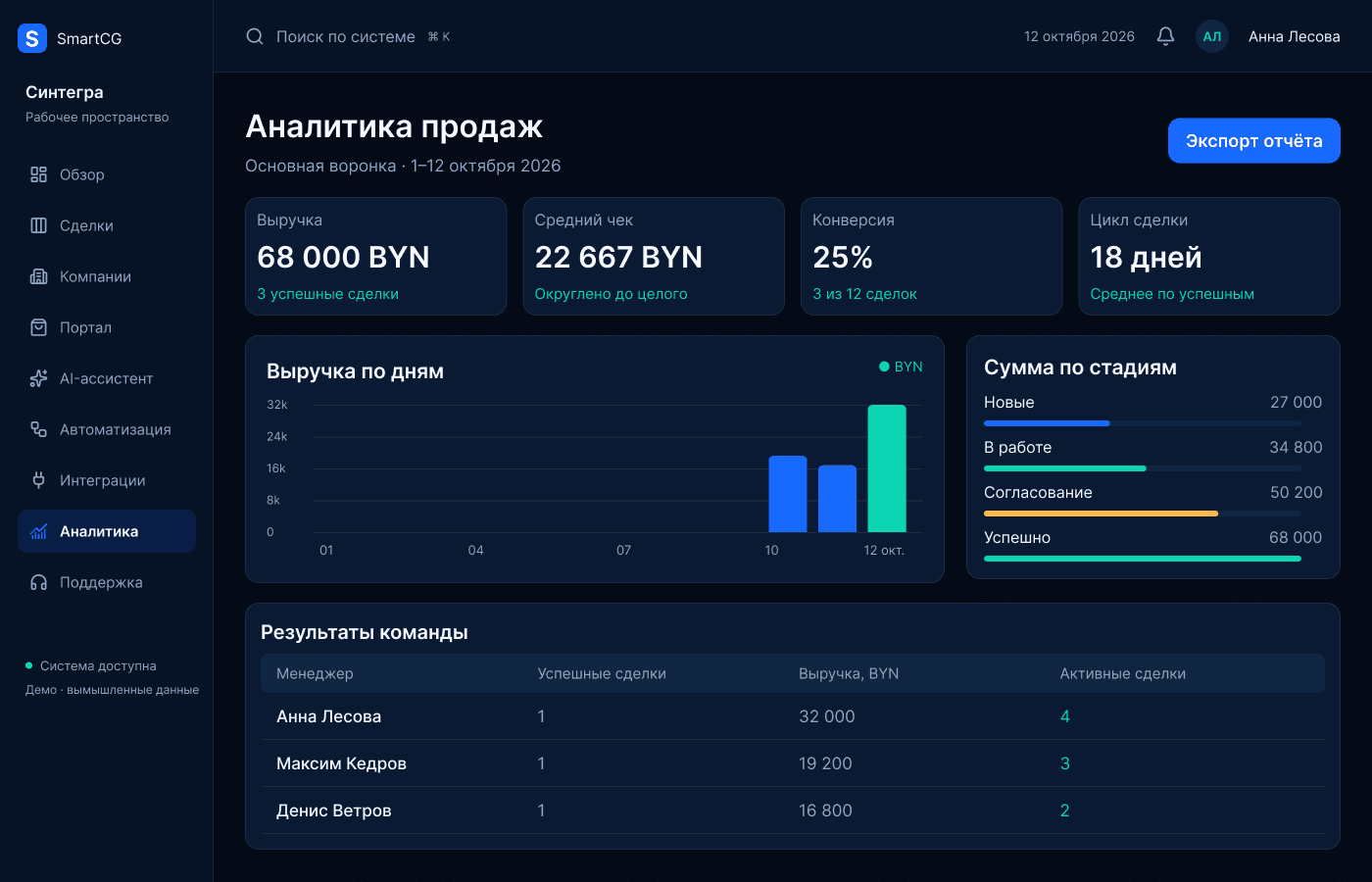
Task: Click the AI-ассистент sparkle icon
Action: pyautogui.click(x=38, y=378)
